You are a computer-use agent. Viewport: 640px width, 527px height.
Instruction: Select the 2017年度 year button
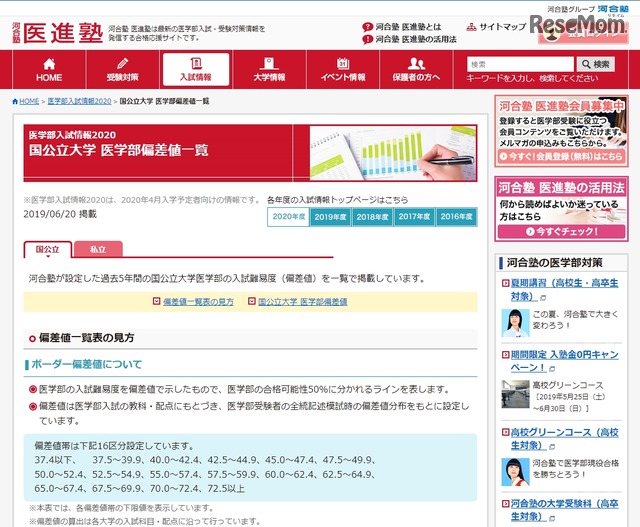[x=414, y=217]
